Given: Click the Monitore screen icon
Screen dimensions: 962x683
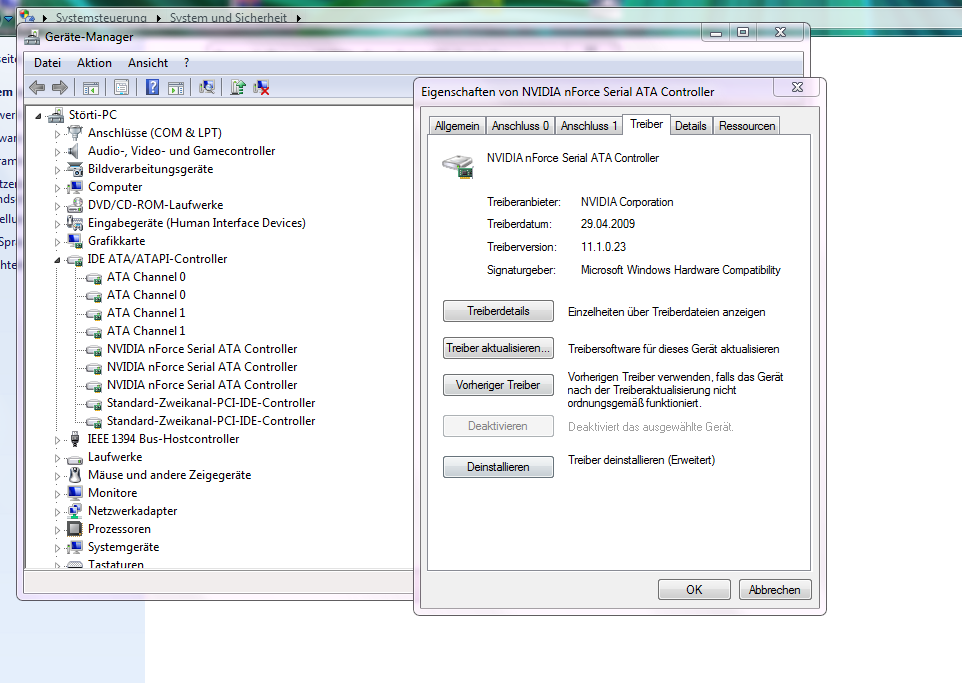Looking at the screenshot, I should pos(75,493).
